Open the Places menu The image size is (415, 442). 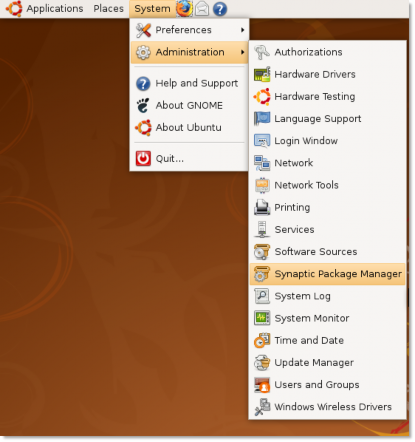(x=108, y=9)
